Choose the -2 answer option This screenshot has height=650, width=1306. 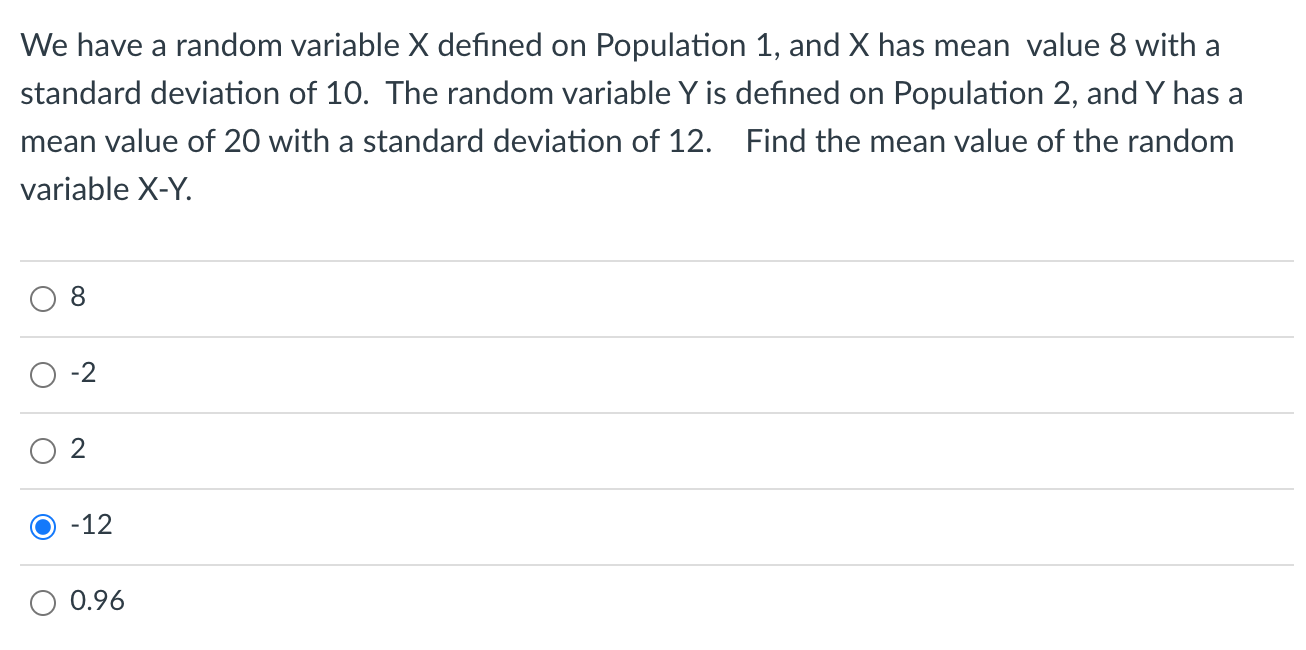pos(43,374)
